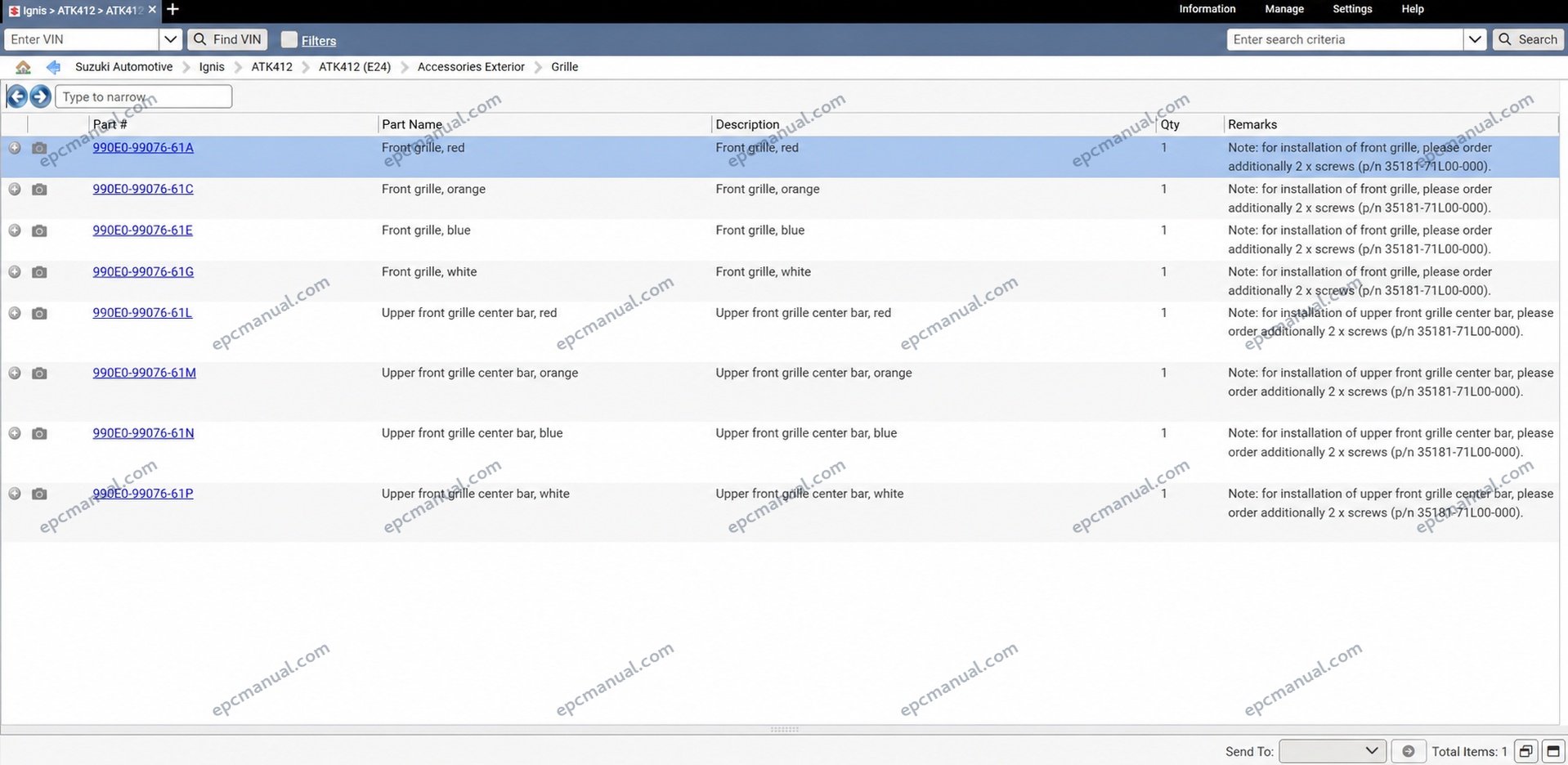Click the Enter VIN input field
The image size is (1568, 765).
[x=81, y=39]
